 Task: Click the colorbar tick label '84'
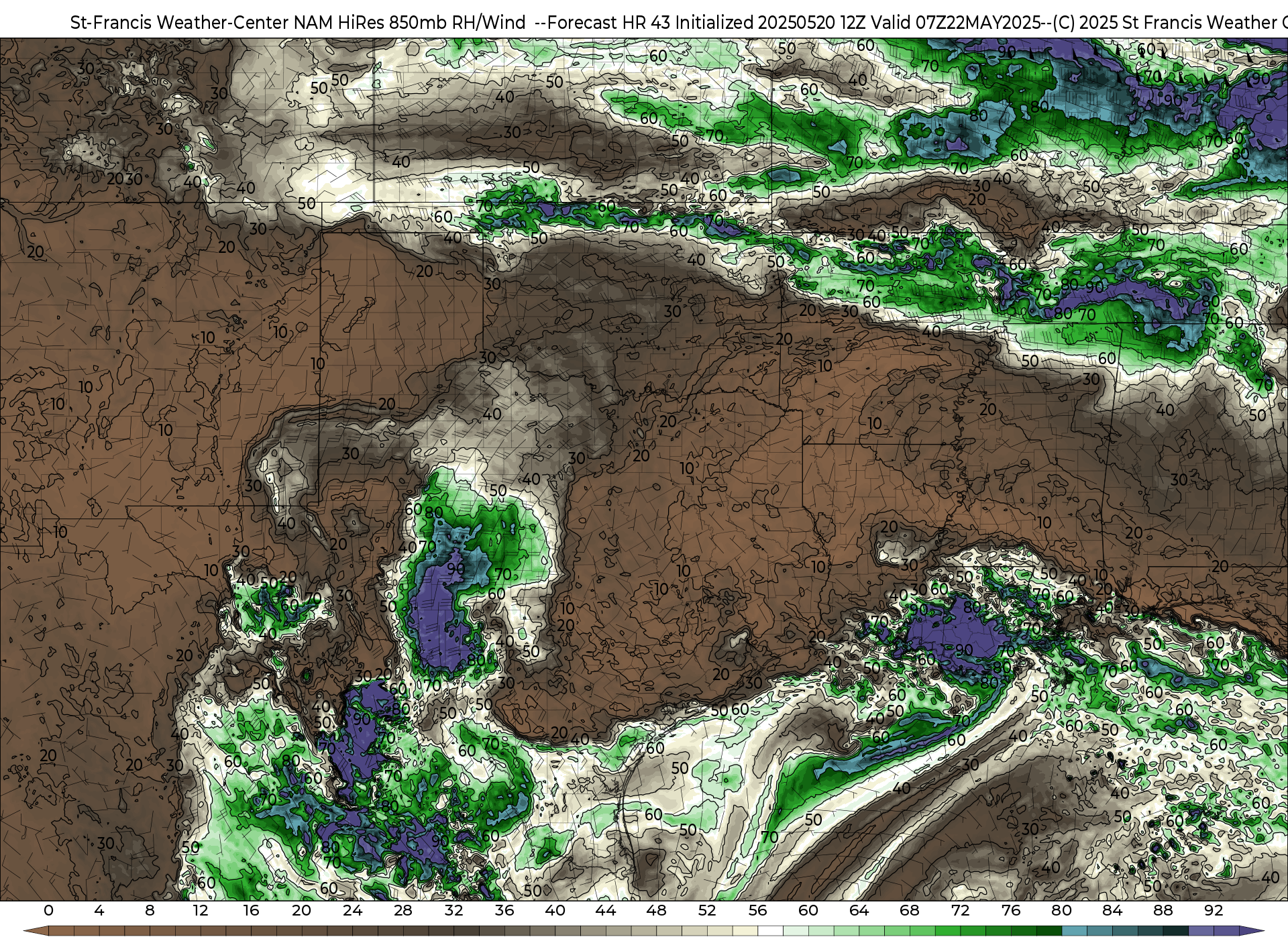tap(1112, 910)
